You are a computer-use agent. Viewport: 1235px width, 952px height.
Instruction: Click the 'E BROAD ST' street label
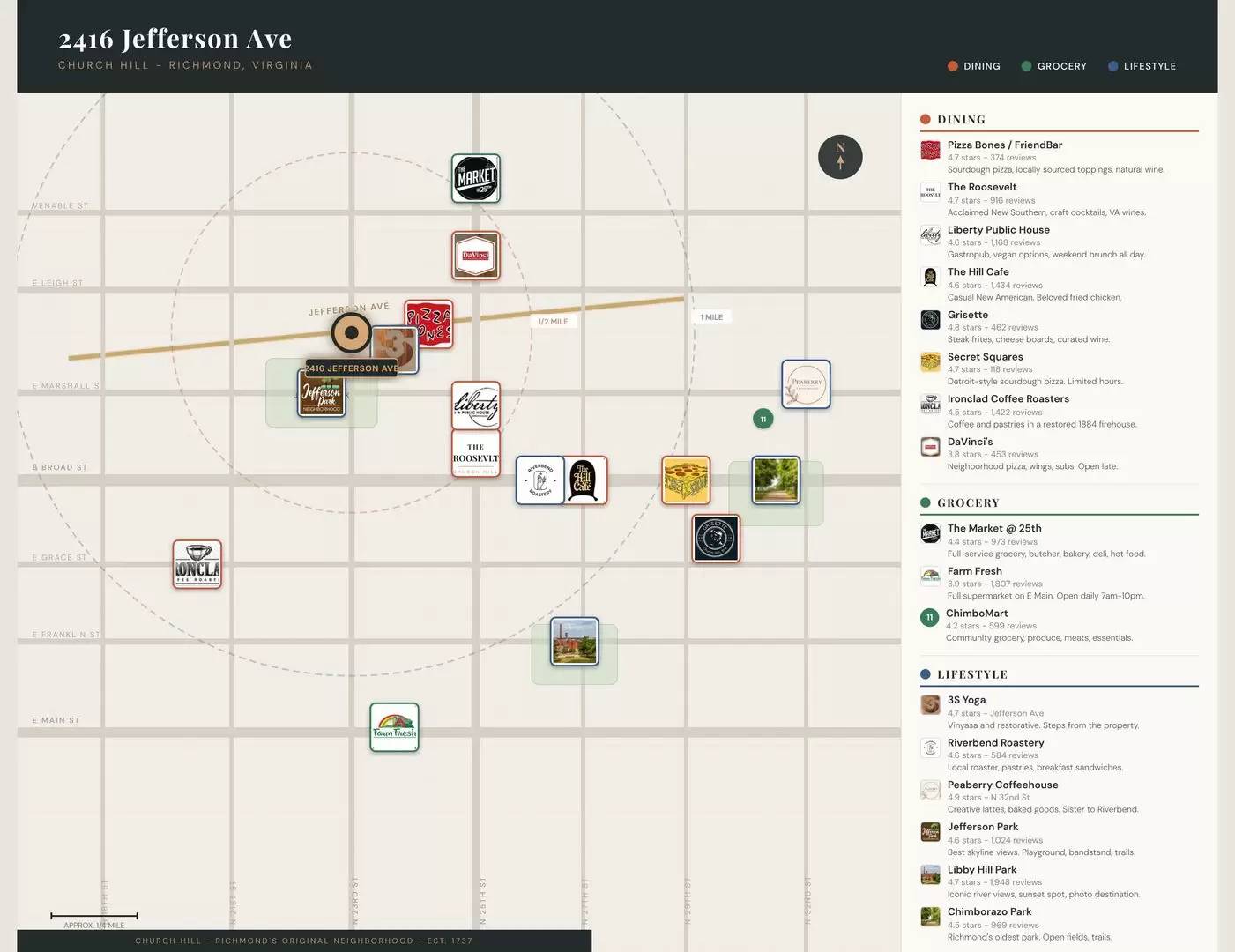pos(60,468)
